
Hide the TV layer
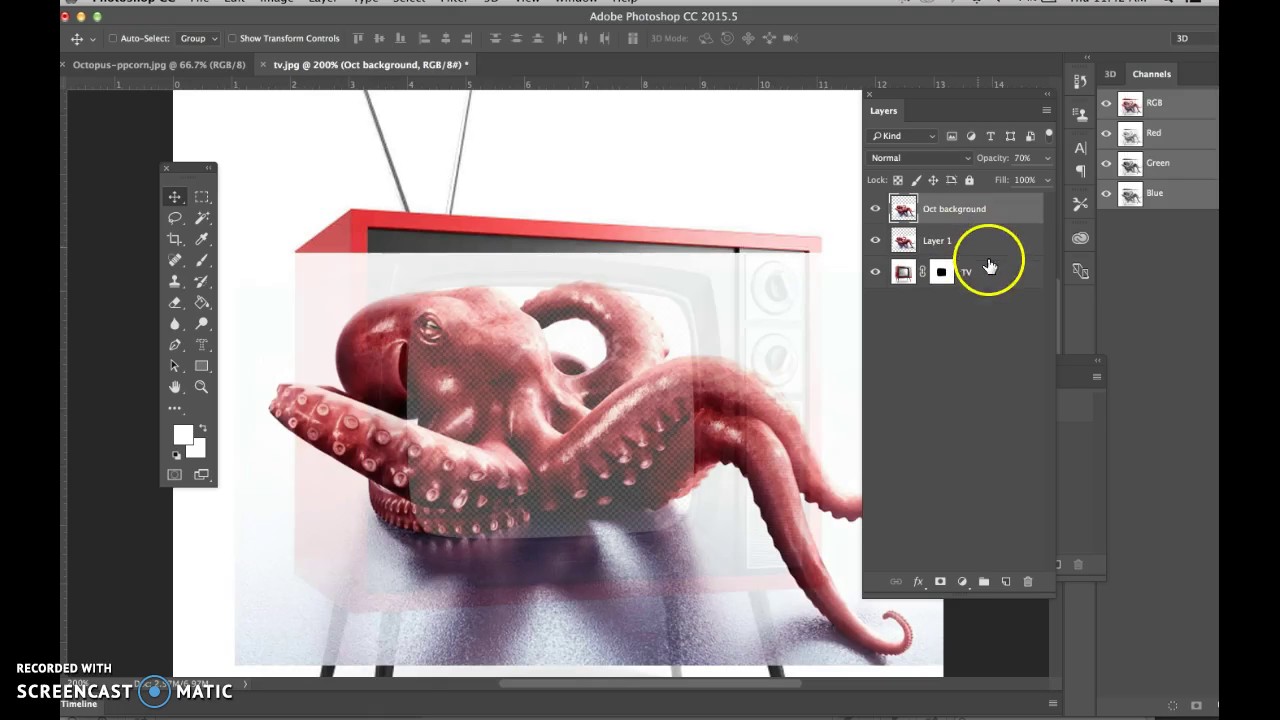pyautogui.click(x=876, y=272)
